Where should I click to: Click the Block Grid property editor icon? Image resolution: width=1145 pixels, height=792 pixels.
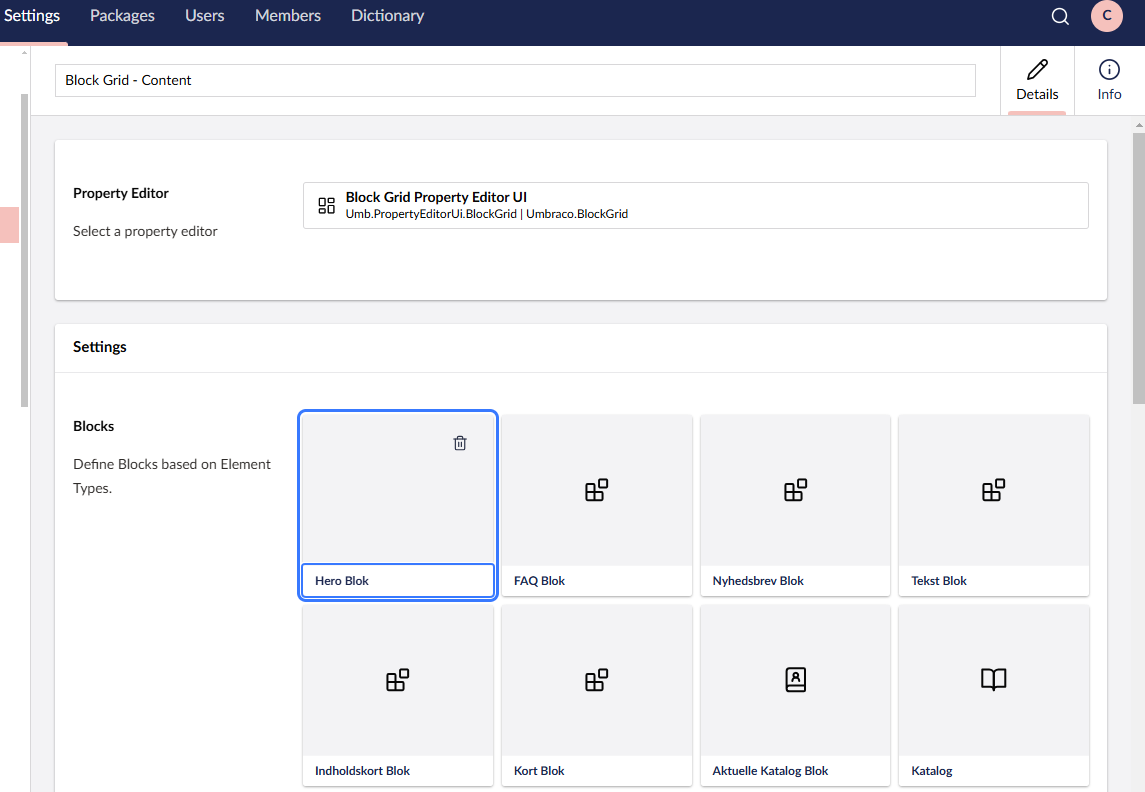click(x=326, y=205)
